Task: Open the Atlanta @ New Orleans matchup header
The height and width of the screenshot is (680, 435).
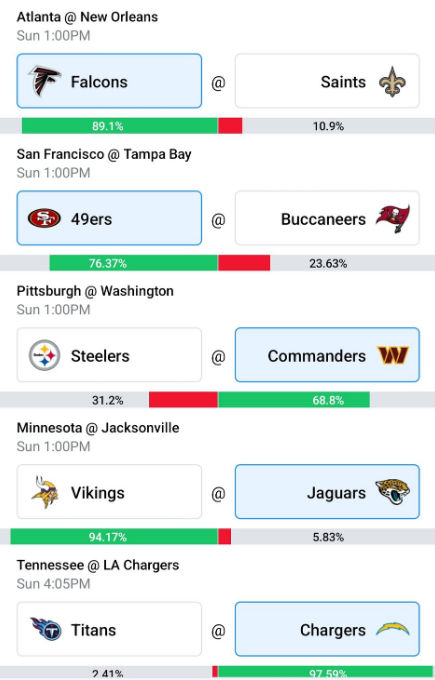Action: [87, 17]
